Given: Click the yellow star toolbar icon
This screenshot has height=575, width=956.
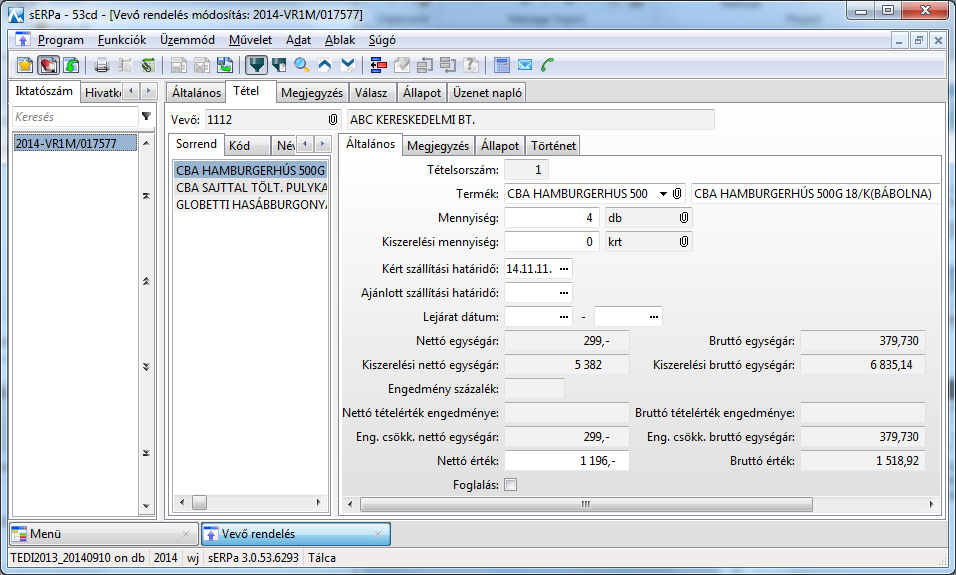Looking at the screenshot, I should pyautogui.click(x=25, y=65).
